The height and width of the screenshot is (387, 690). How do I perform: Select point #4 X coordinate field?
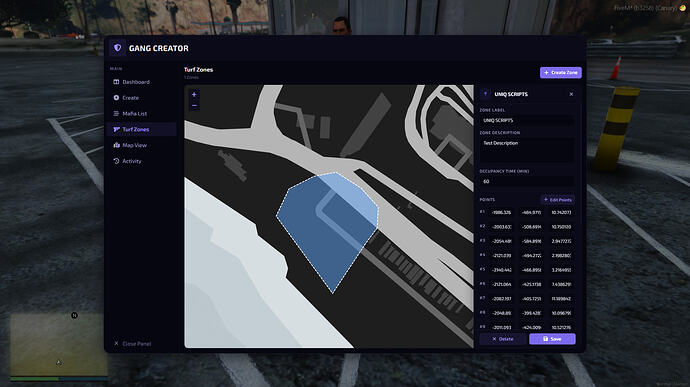click(501, 255)
